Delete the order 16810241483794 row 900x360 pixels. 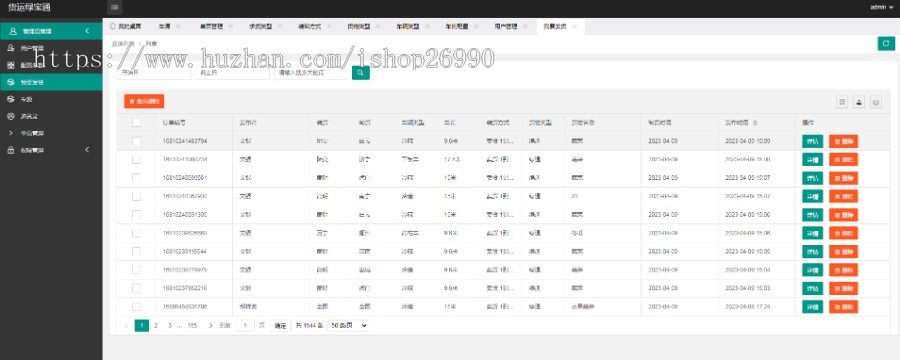[843, 141]
